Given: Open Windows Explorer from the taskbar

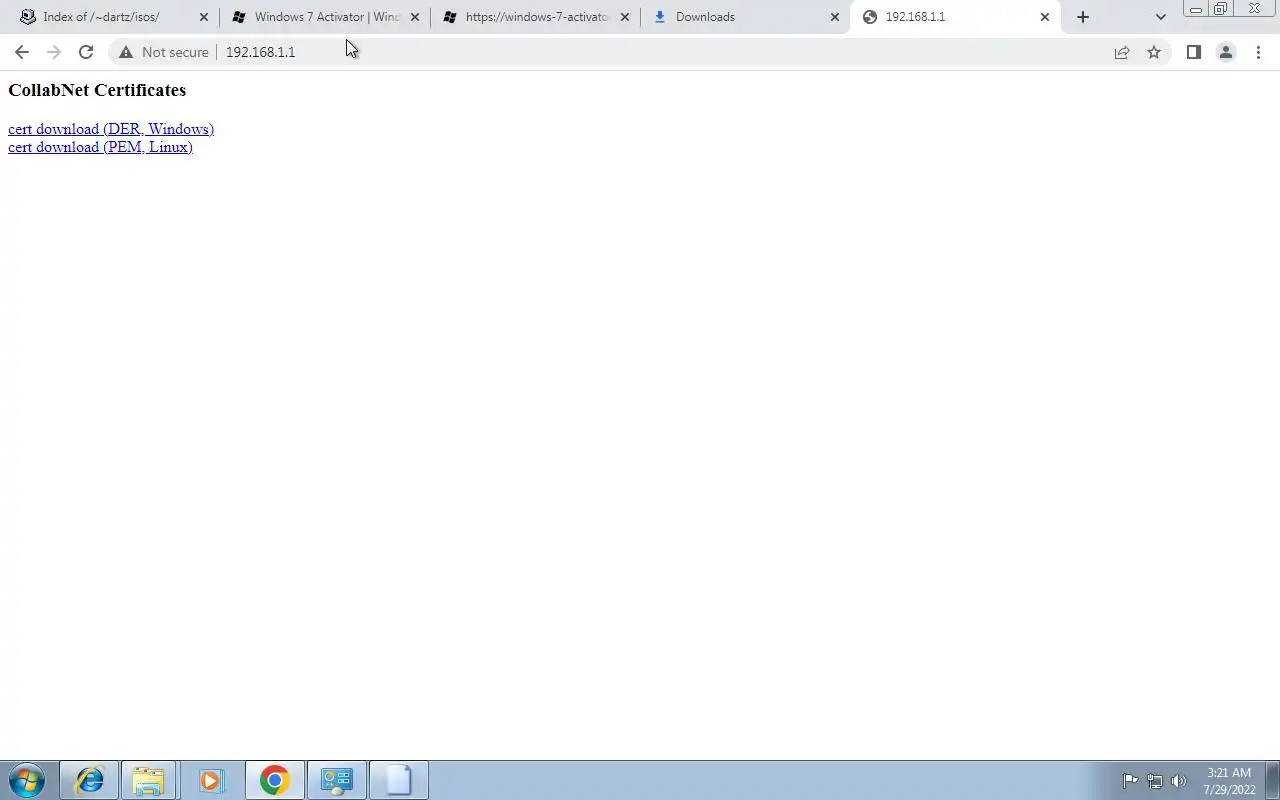Looking at the screenshot, I should click(148, 780).
